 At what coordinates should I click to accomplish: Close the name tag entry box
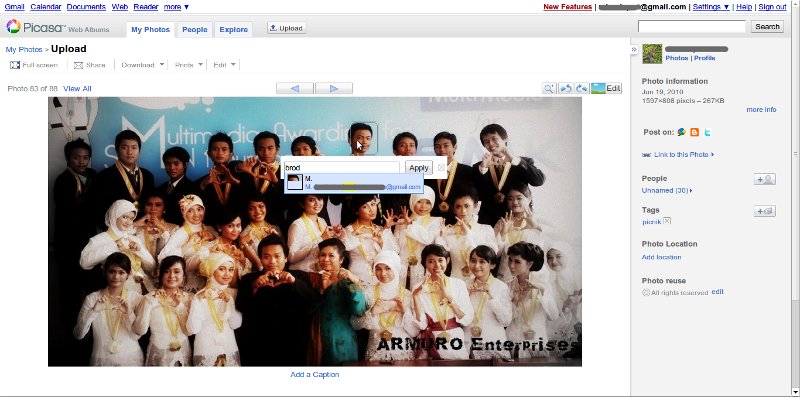click(x=441, y=167)
